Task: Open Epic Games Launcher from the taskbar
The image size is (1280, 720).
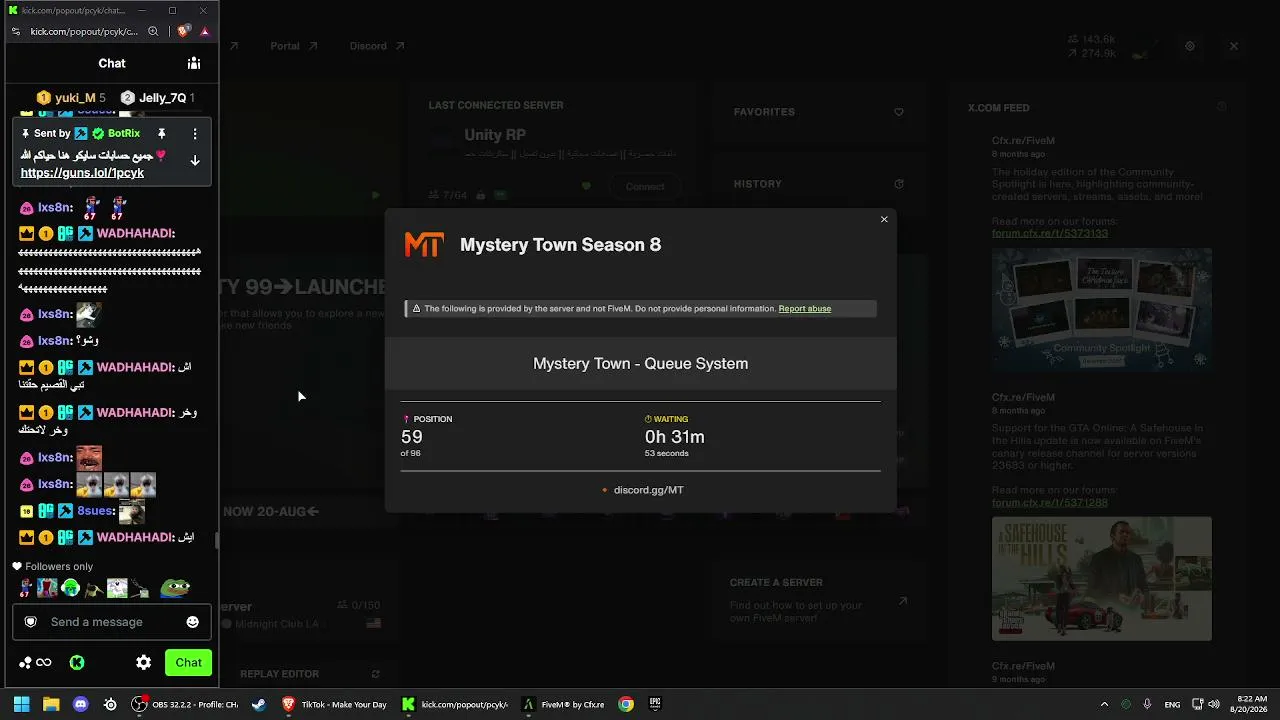Action: [656, 704]
